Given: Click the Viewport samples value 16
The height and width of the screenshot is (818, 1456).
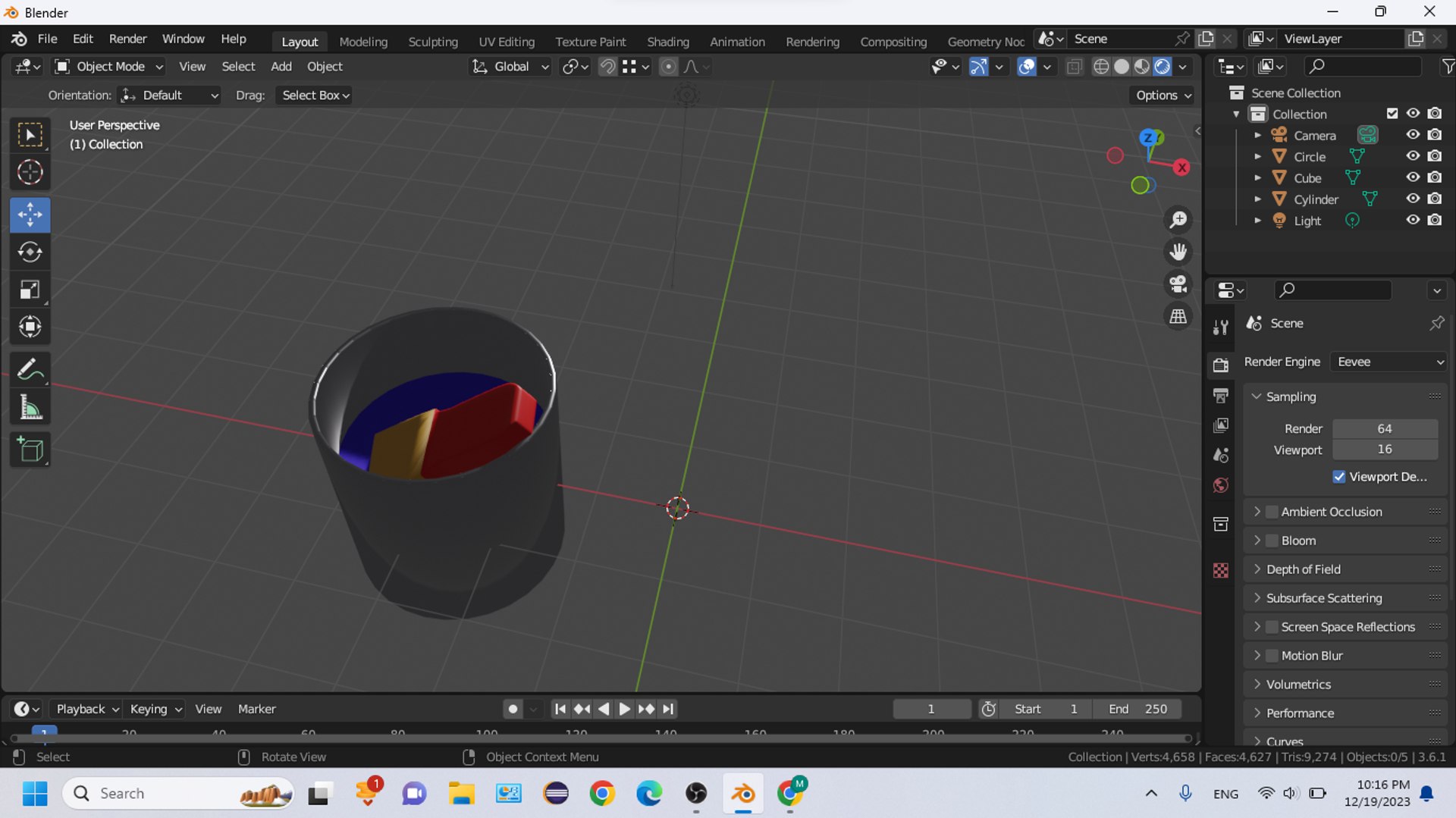Looking at the screenshot, I should (x=1385, y=450).
